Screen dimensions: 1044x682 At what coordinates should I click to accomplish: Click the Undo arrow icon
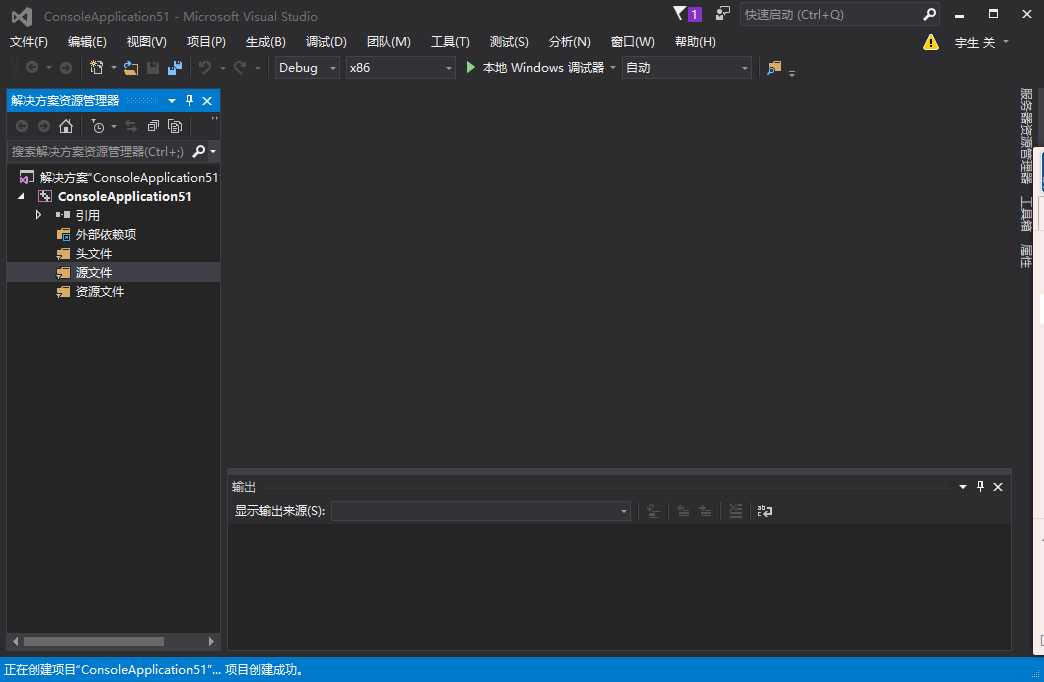click(205, 67)
